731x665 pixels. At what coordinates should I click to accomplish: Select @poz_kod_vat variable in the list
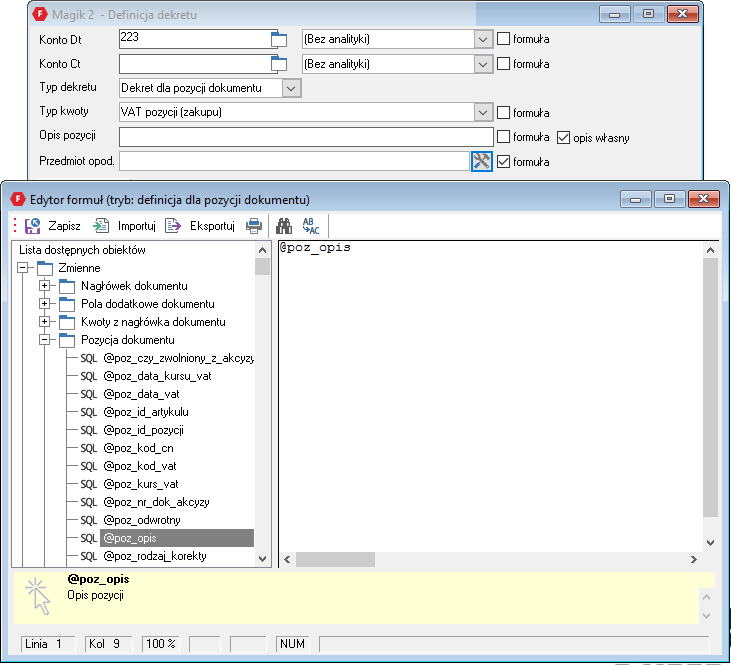(x=140, y=466)
